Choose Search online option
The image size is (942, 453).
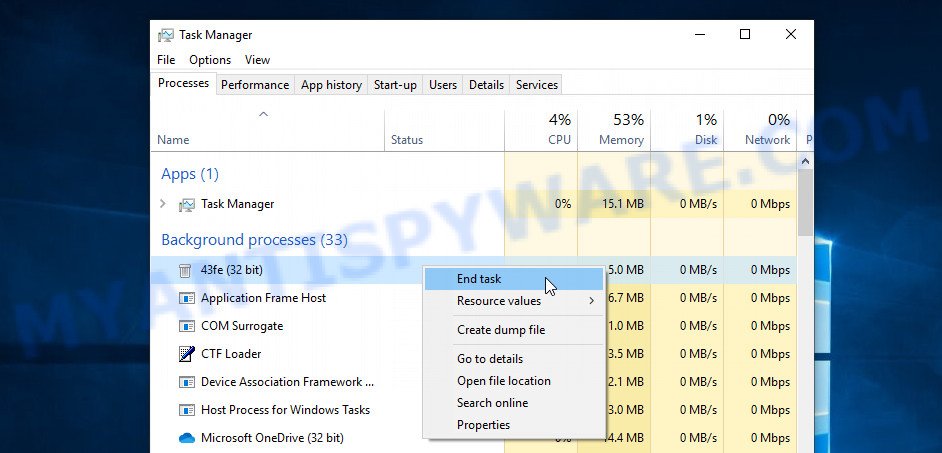(514, 403)
